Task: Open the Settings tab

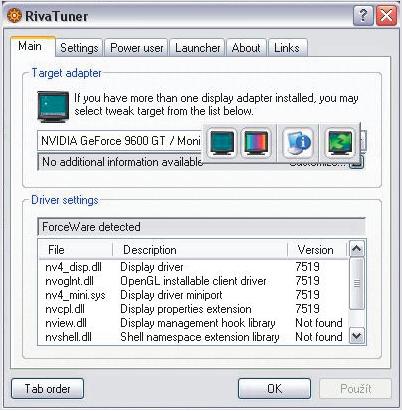Action: pos(79,48)
